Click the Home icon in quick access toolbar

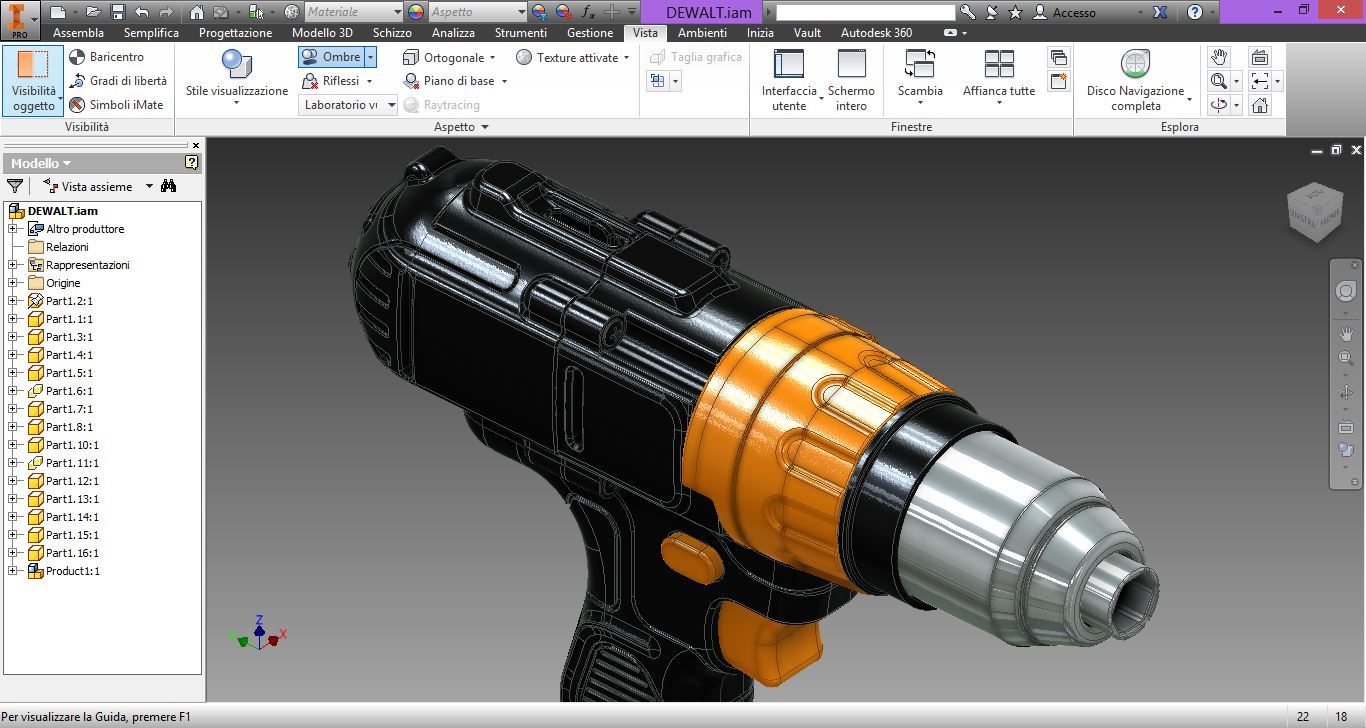(197, 12)
